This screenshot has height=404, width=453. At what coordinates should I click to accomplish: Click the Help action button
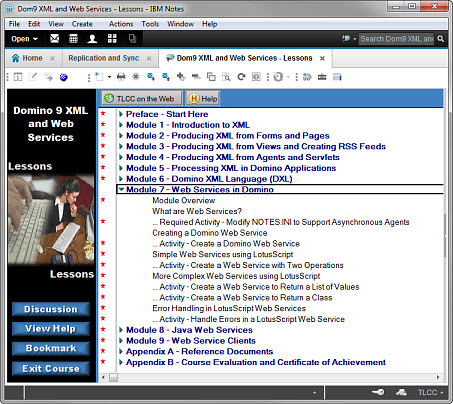click(203, 98)
